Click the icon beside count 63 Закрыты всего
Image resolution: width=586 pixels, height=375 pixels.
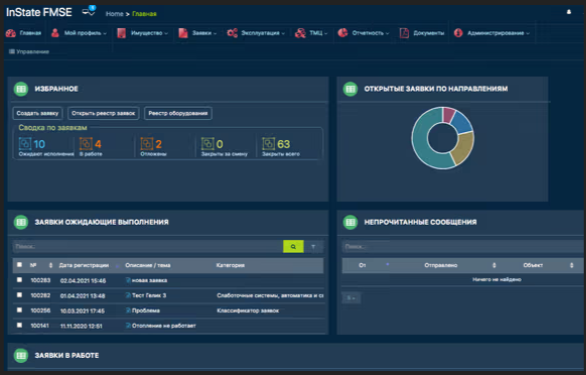pyautogui.click(x=269, y=144)
